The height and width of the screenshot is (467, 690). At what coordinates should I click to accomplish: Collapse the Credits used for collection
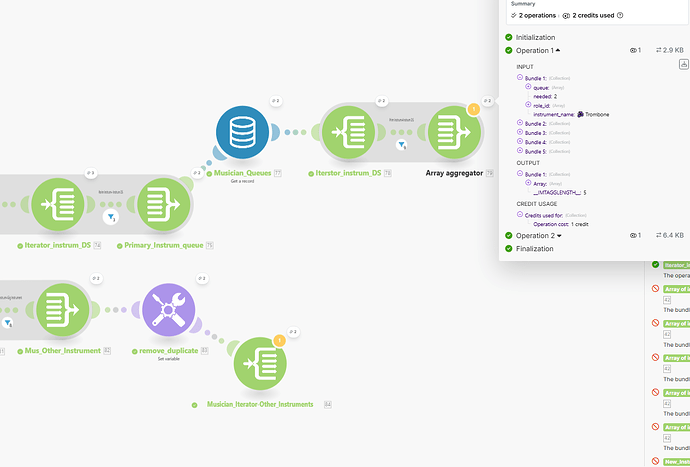coord(520,214)
